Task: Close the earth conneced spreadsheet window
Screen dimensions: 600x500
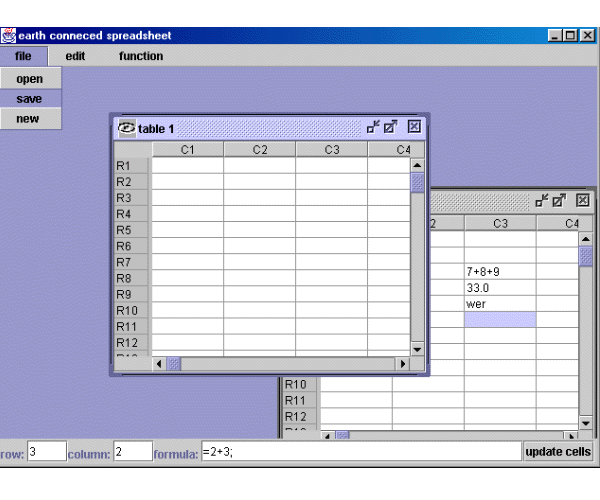Action: (587, 36)
